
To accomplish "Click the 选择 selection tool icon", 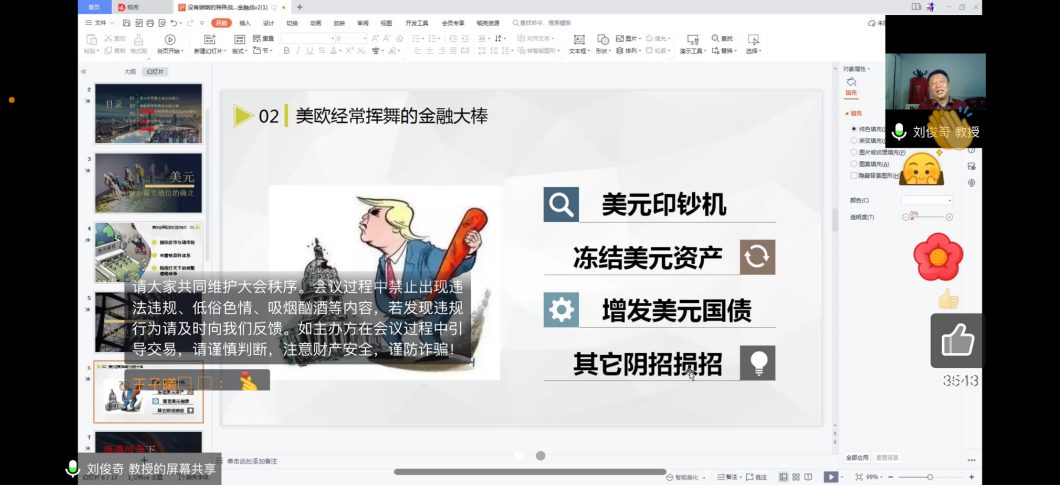I will [x=753, y=40].
